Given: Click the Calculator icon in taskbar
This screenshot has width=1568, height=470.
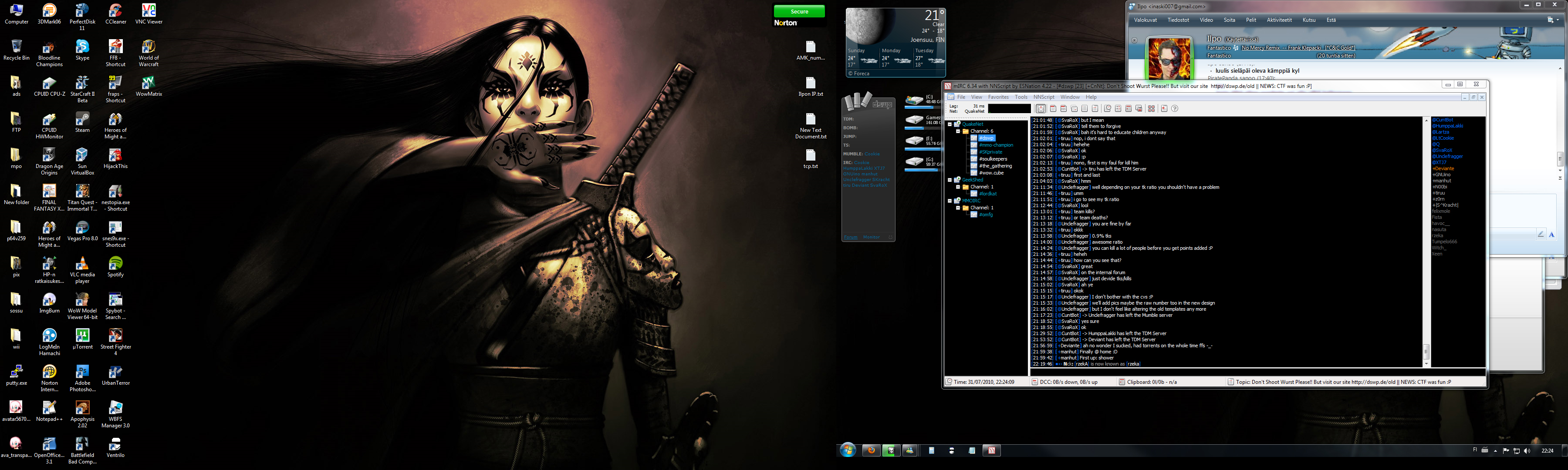Looking at the screenshot, I should coord(932,450).
